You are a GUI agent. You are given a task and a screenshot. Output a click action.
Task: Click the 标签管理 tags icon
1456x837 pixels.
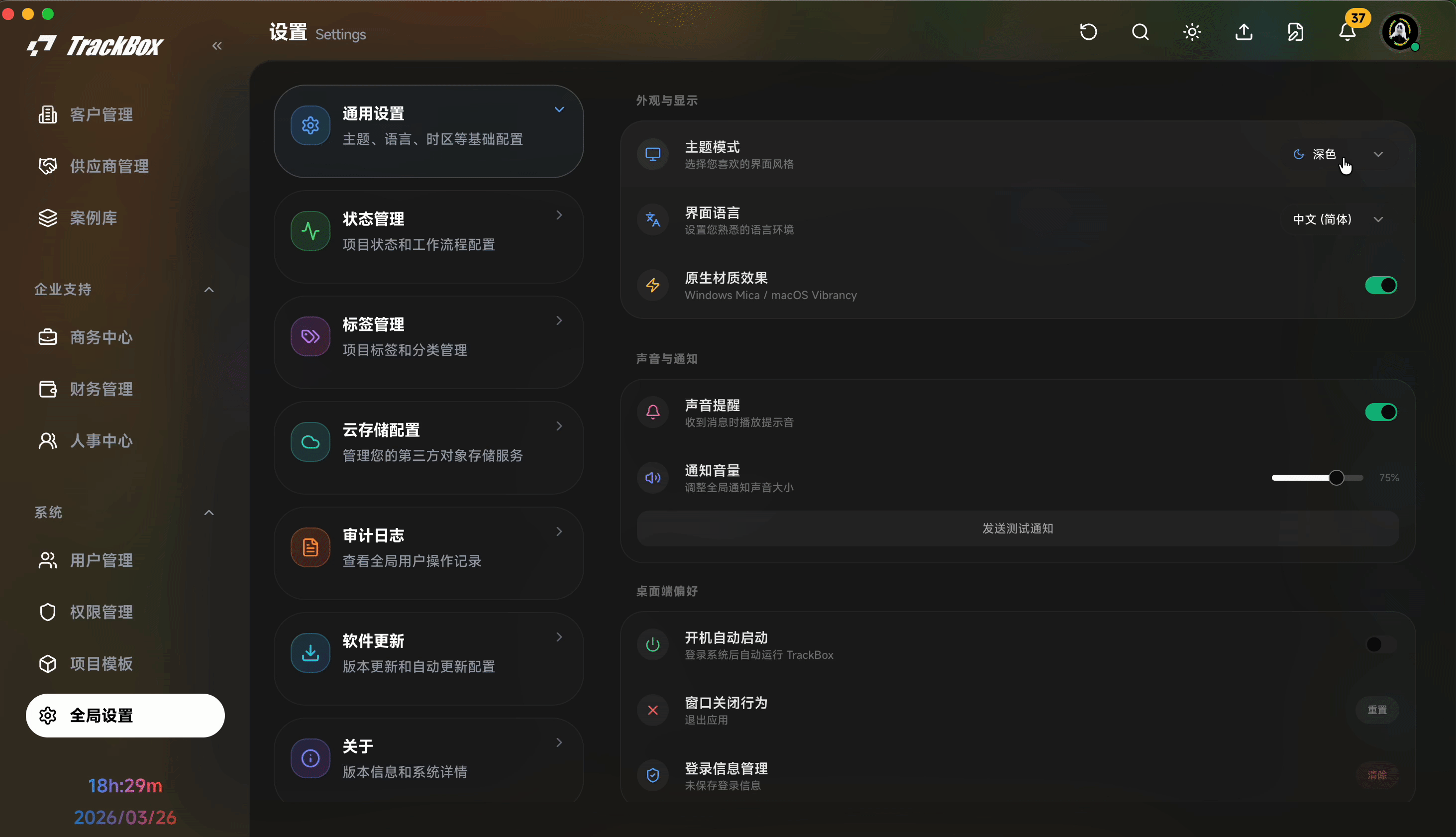tap(311, 336)
